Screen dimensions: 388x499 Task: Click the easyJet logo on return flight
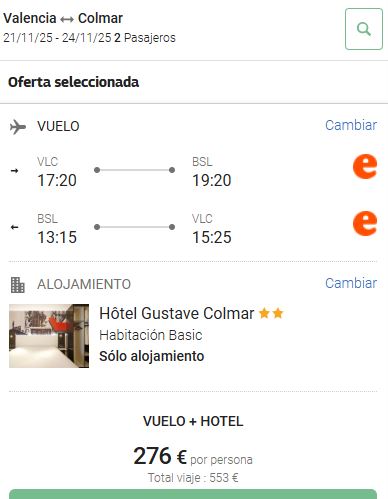[365, 223]
